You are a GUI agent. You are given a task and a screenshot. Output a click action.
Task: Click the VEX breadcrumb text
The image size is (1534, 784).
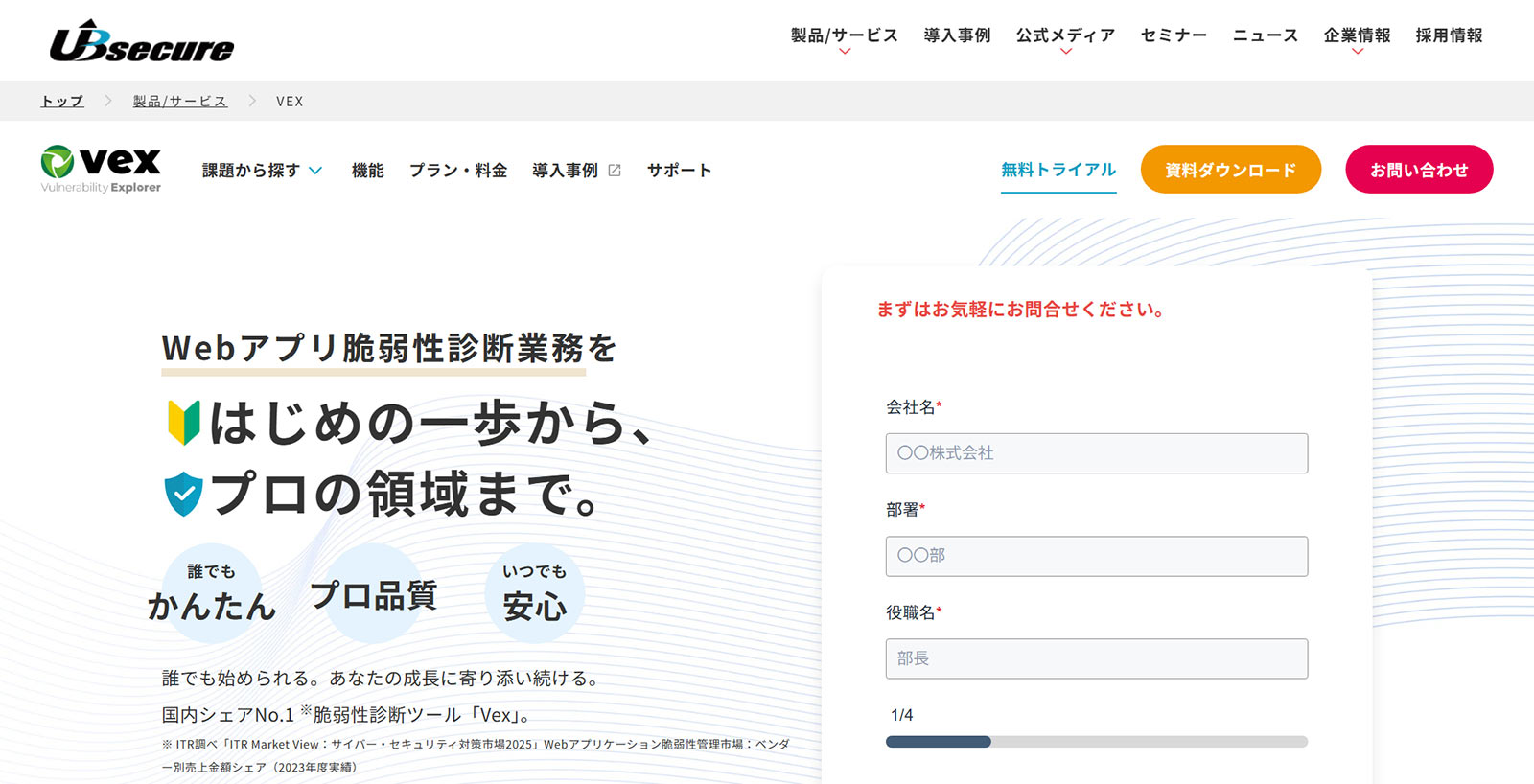tap(290, 101)
